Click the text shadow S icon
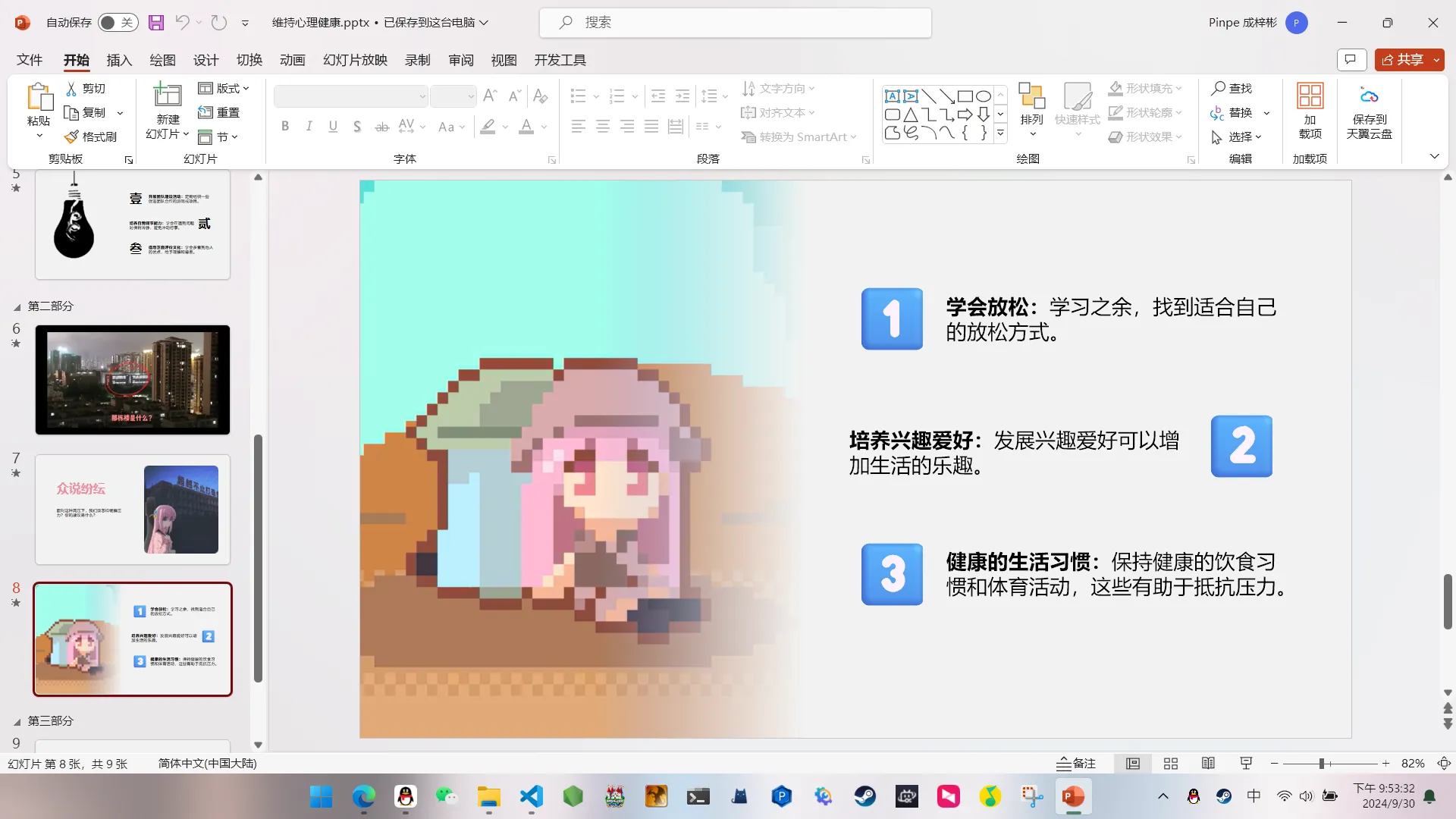Image resolution: width=1456 pixels, height=819 pixels. tap(357, 127)
